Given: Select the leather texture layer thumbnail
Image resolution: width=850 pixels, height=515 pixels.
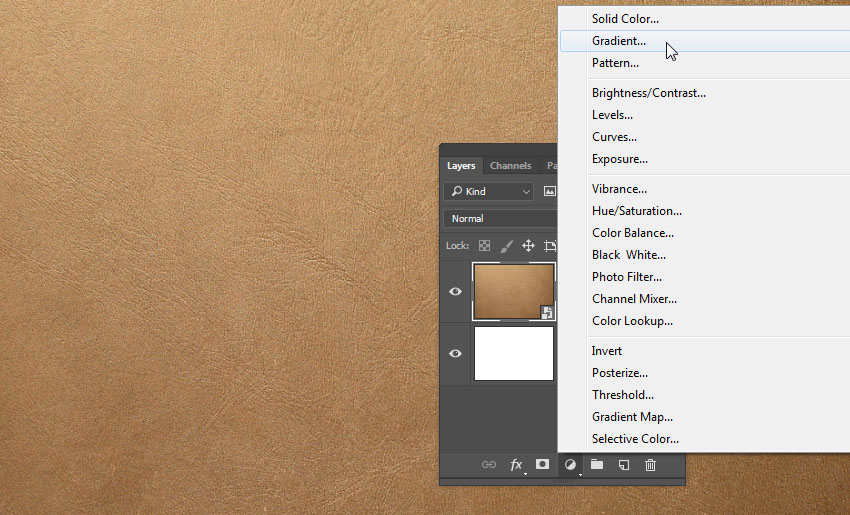Looking at the screenshot, I should pos(513,291).
